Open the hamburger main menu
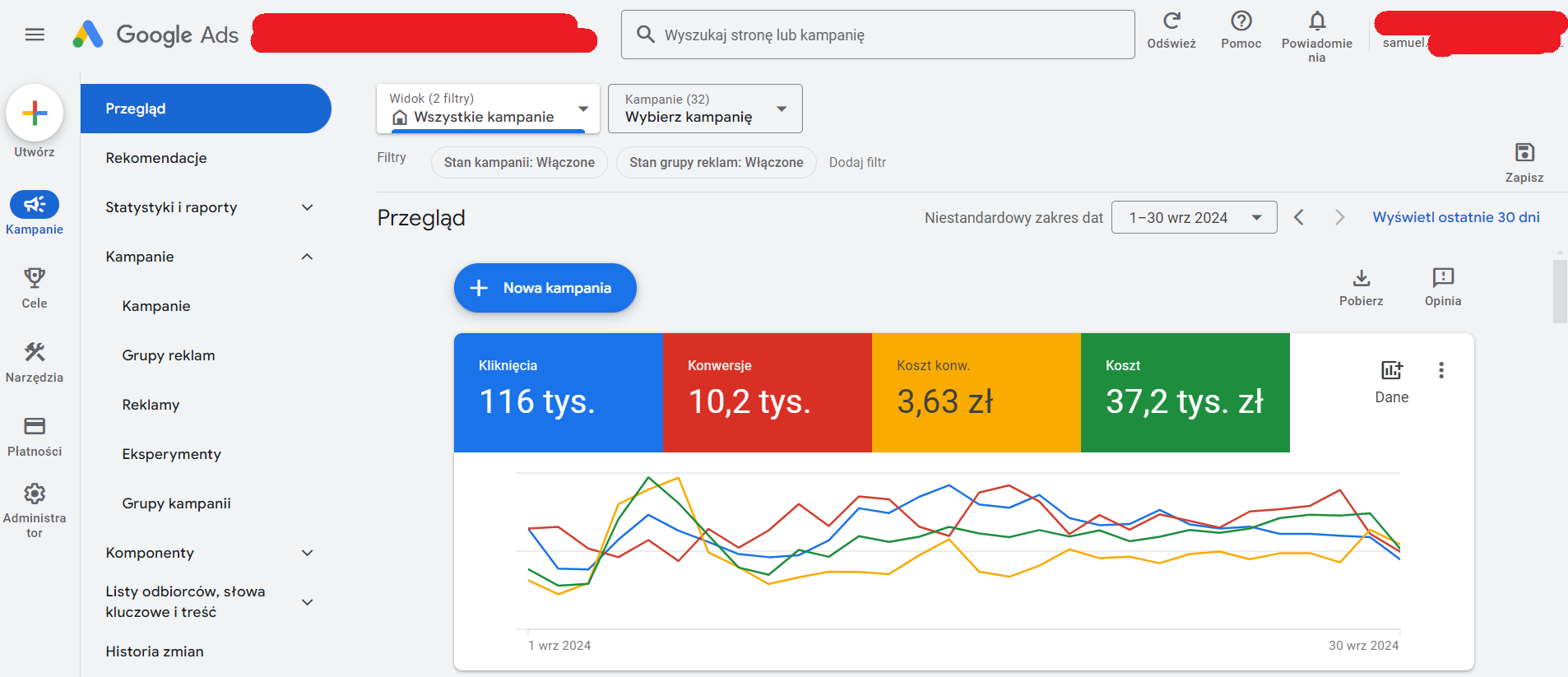The height and width of the screenshot is (677, 1568). coord(35,35)
